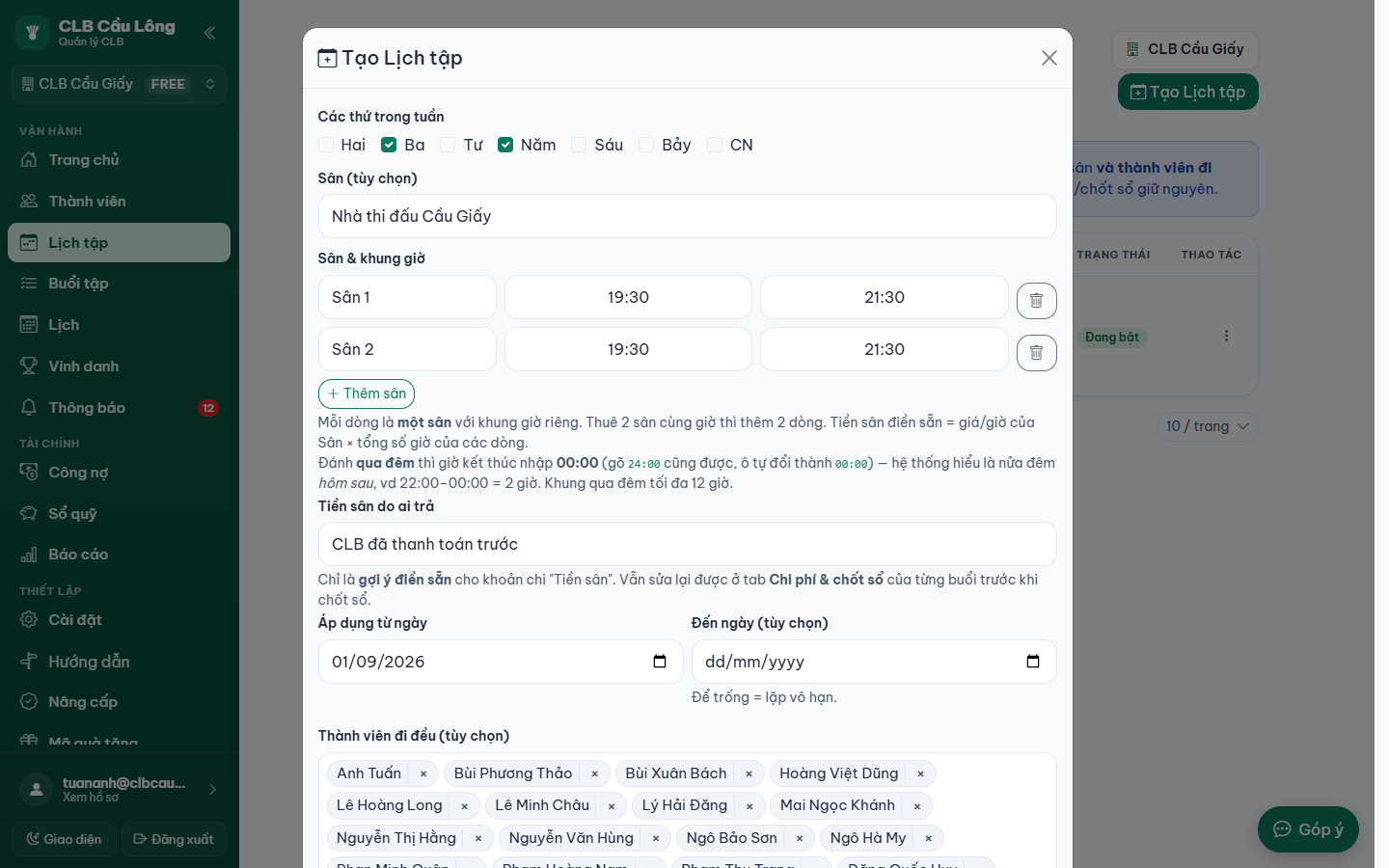This screenshot has width=1389, height=868.
Task: Click the Góp ý feedback button
Action: pos(1308,829)
